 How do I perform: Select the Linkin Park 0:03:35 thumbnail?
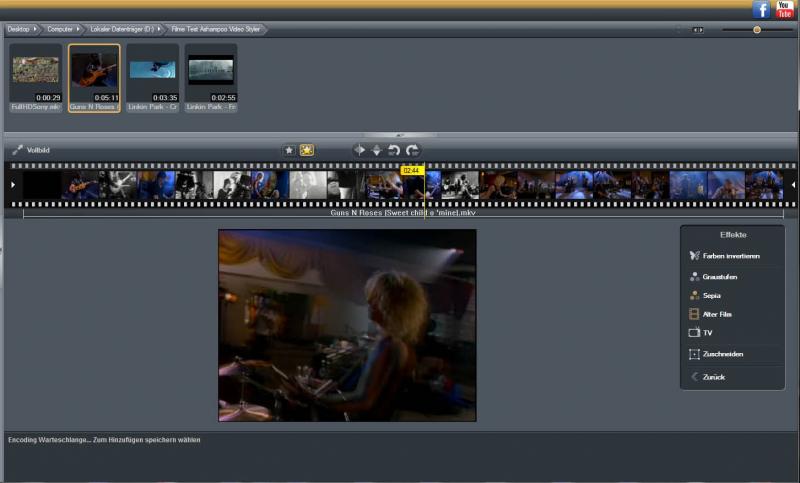(x=153, y=78)
